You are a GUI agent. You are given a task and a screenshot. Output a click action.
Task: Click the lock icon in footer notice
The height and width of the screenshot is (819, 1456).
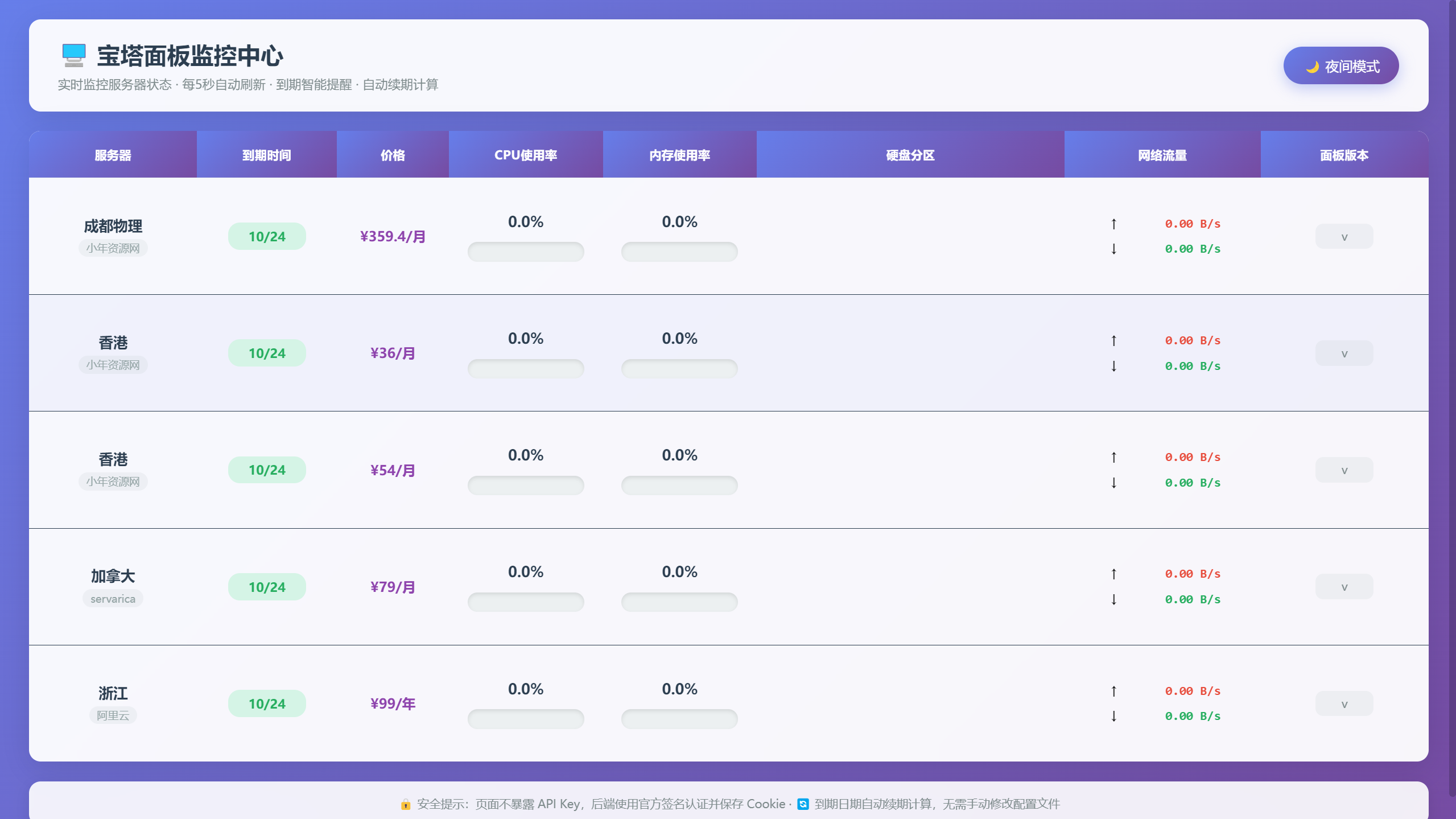pos(405,804)
